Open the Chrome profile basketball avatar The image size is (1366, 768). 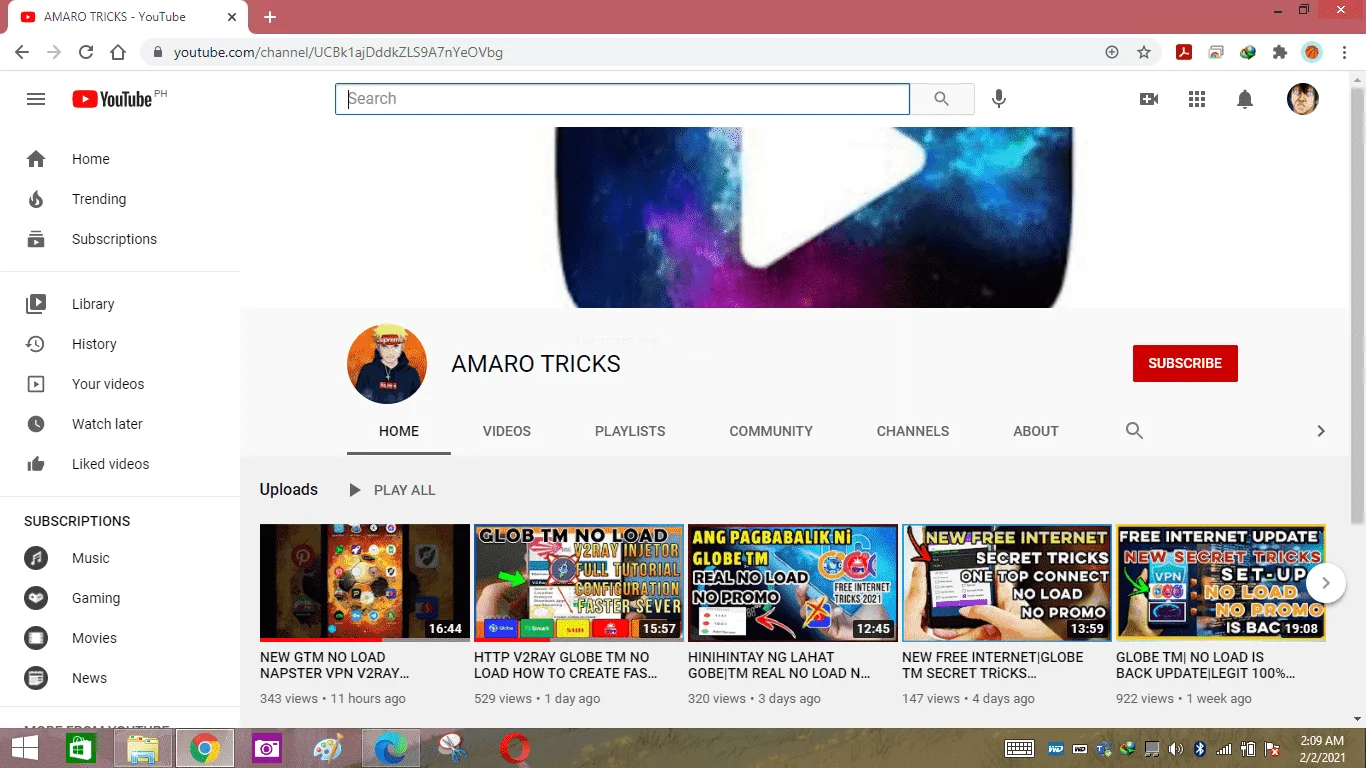click(x=1312, y=52)
